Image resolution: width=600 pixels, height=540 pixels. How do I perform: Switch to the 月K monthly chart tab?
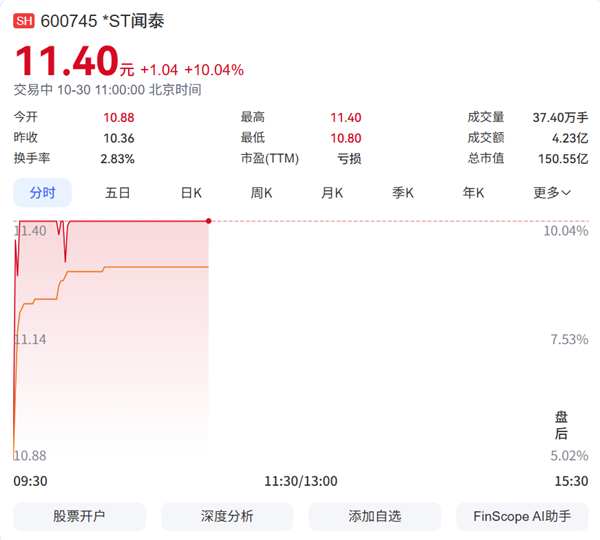pyautogui.click(x=332, y=193)
